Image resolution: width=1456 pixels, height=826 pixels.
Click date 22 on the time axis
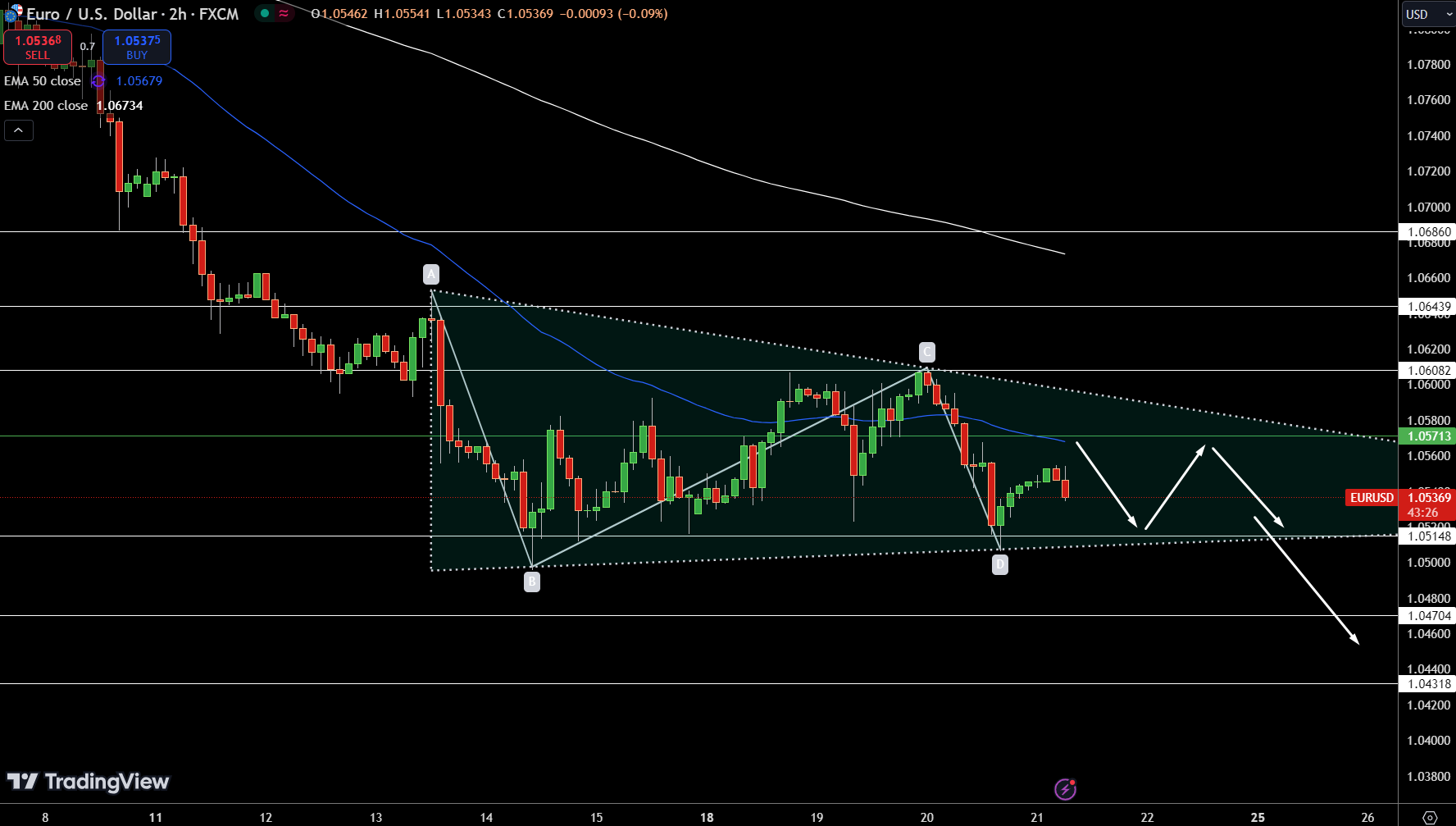point(1147,817)
